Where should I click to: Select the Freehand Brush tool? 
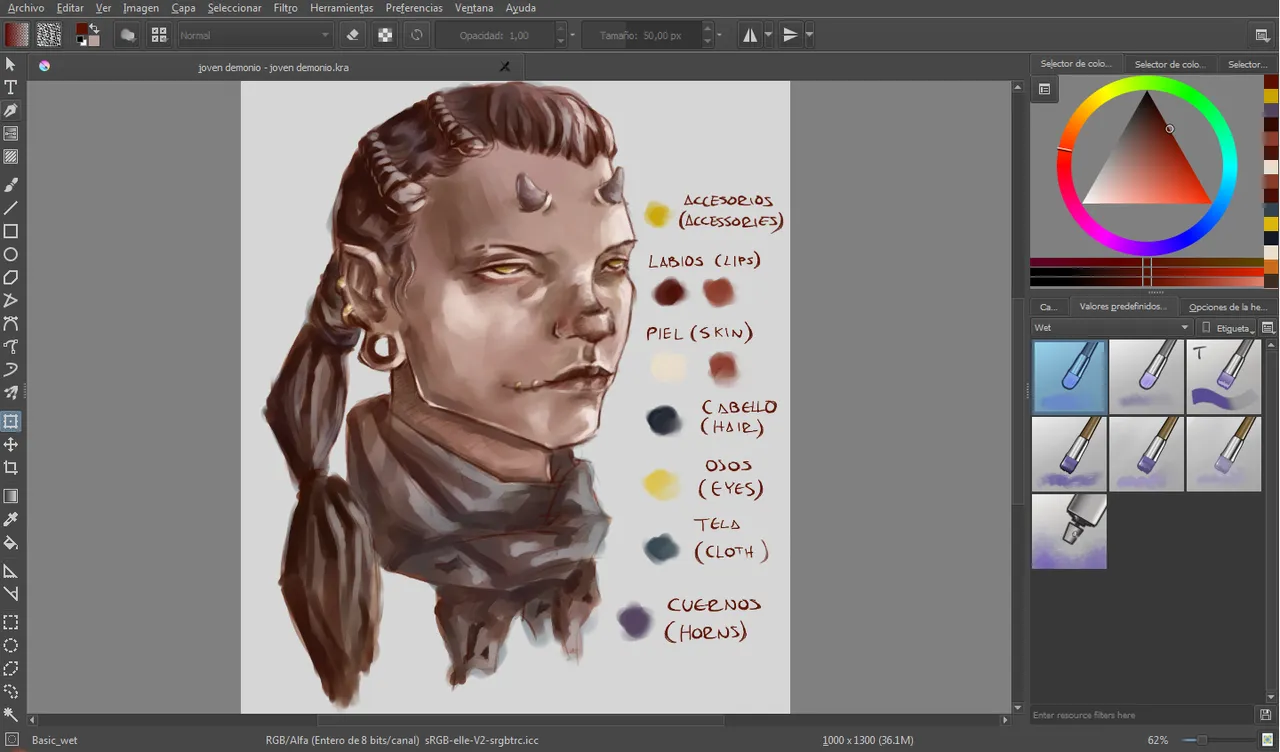coord(11,185)
